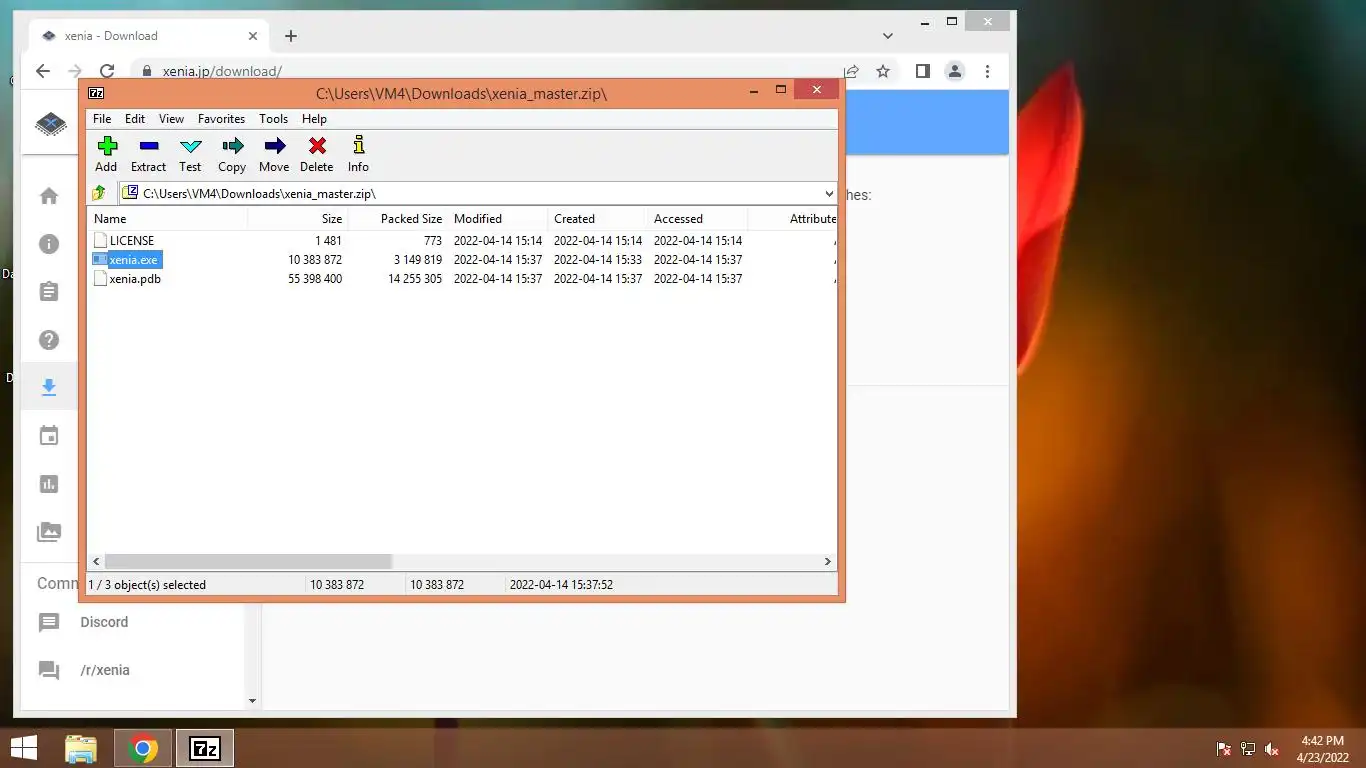Click the Chrome share page icon
This screenshot has width=1366, height=768.
(x=851, y=71)
